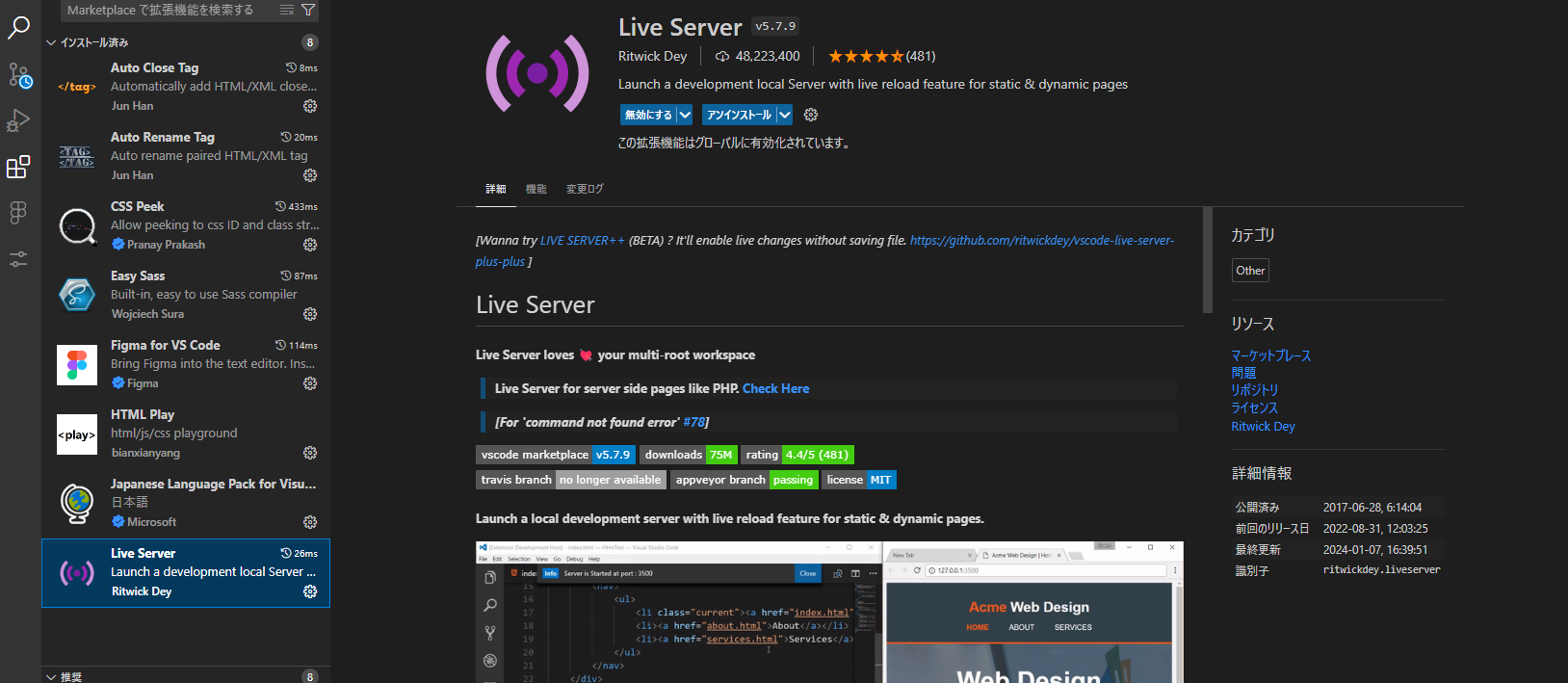Open Run and Debug view icon
Viewport: 1568px width, 683px height.
pos(18,121)
